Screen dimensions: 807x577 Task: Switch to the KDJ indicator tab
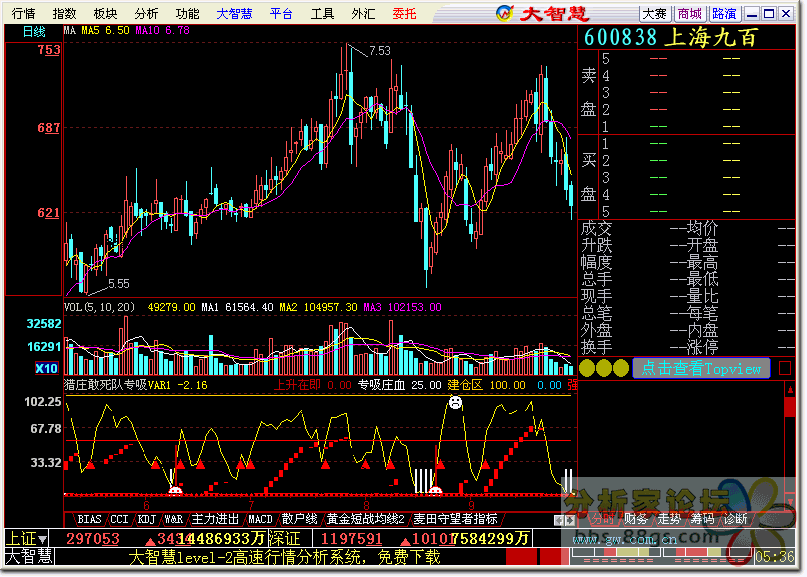[x=147, y=519]
